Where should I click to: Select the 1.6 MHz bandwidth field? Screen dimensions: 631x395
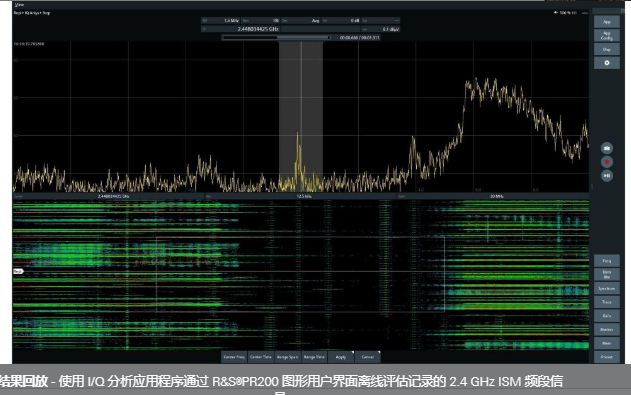[x=221, y=20]
